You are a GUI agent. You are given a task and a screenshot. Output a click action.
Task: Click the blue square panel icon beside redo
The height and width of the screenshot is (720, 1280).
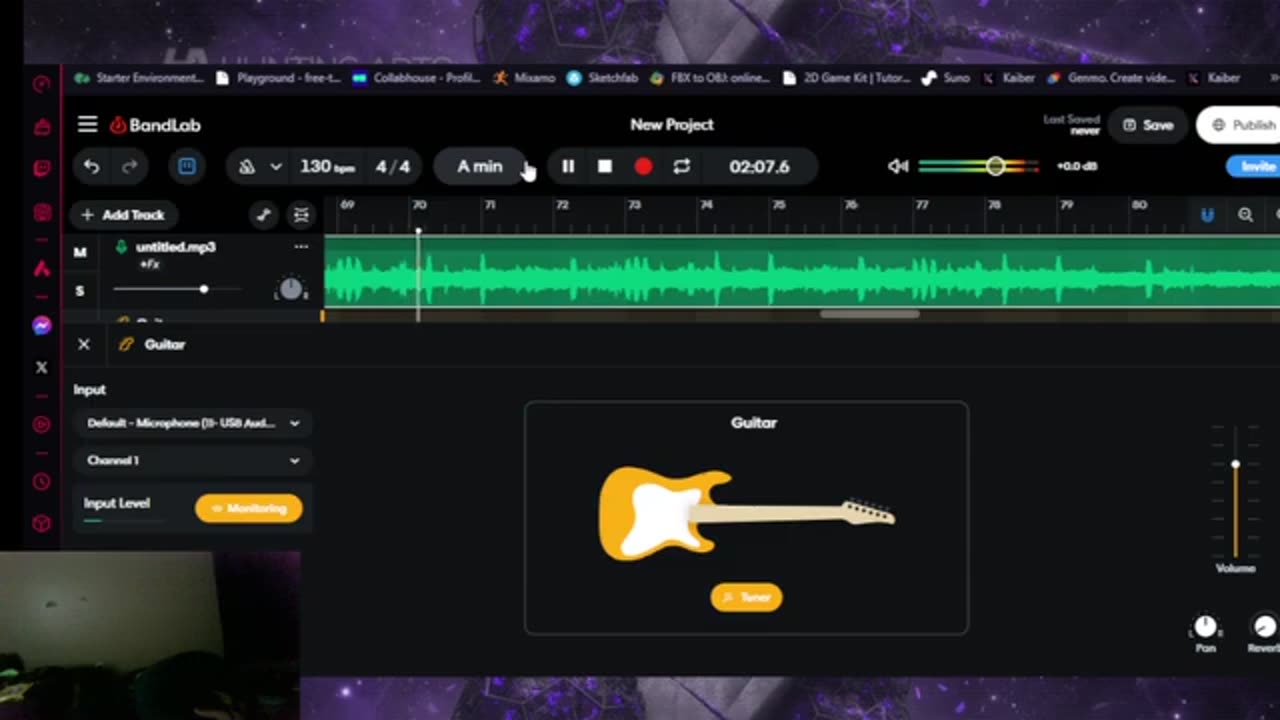pos(187,166)
